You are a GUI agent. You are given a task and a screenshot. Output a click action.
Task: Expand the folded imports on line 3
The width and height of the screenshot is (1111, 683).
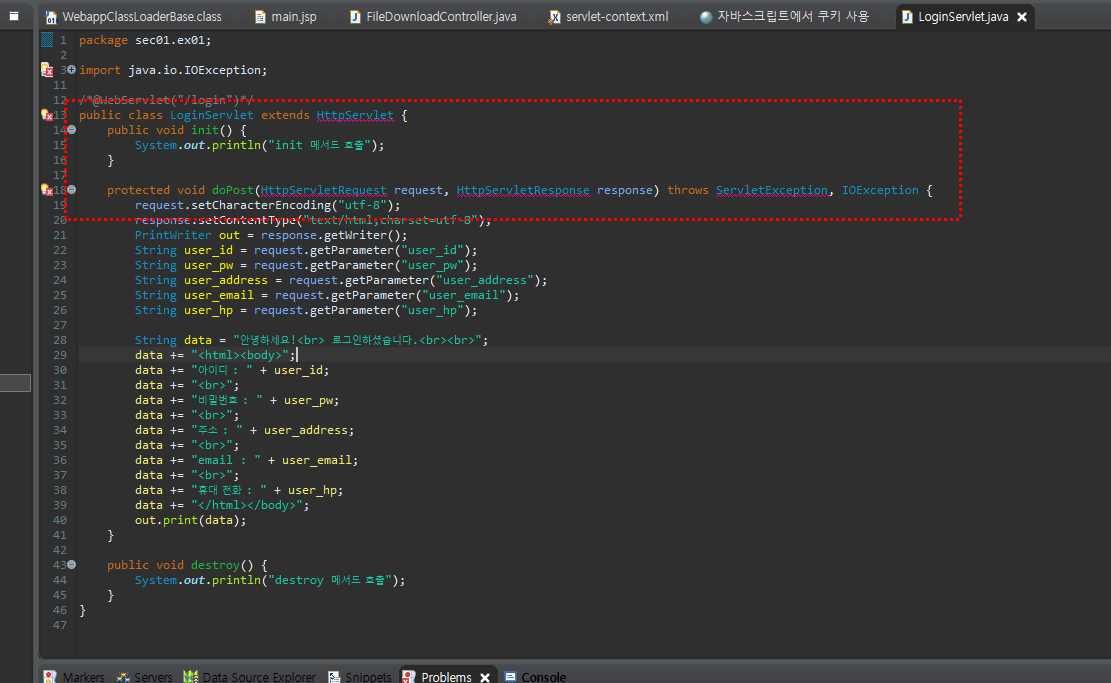[72, 69]
